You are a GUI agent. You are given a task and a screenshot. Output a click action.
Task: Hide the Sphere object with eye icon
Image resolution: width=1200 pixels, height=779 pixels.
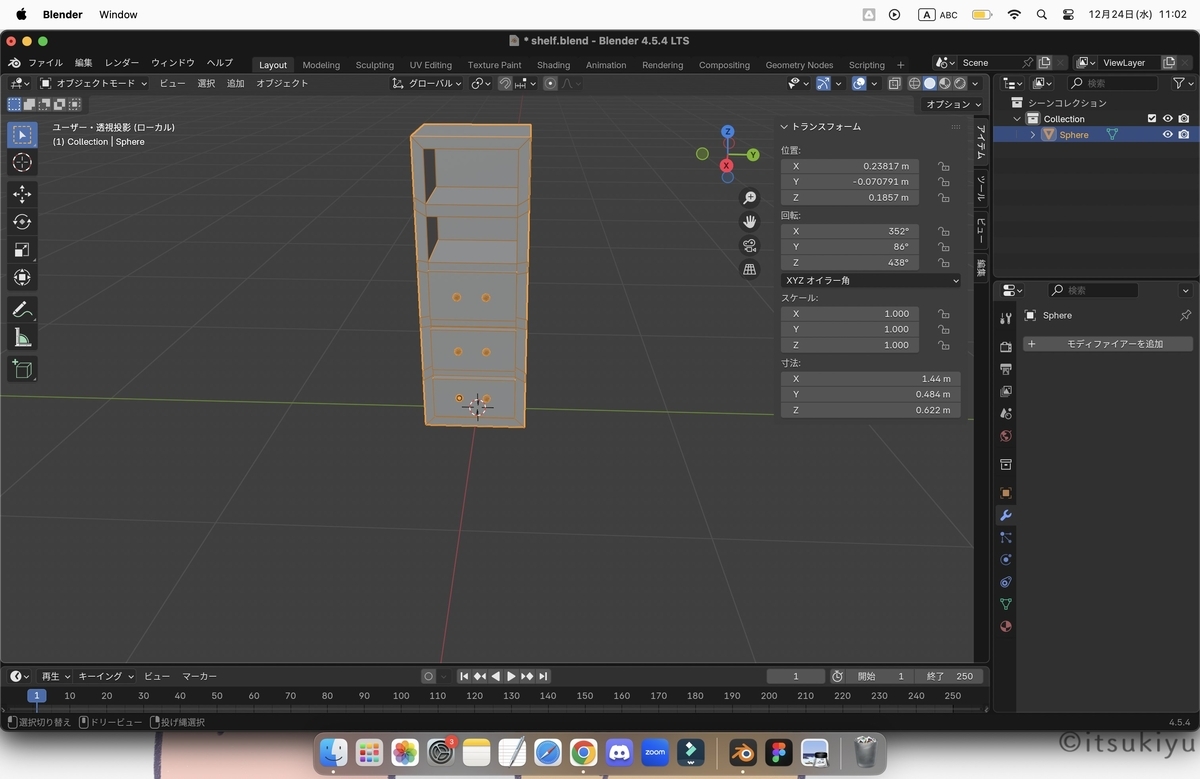point(1167,134)
